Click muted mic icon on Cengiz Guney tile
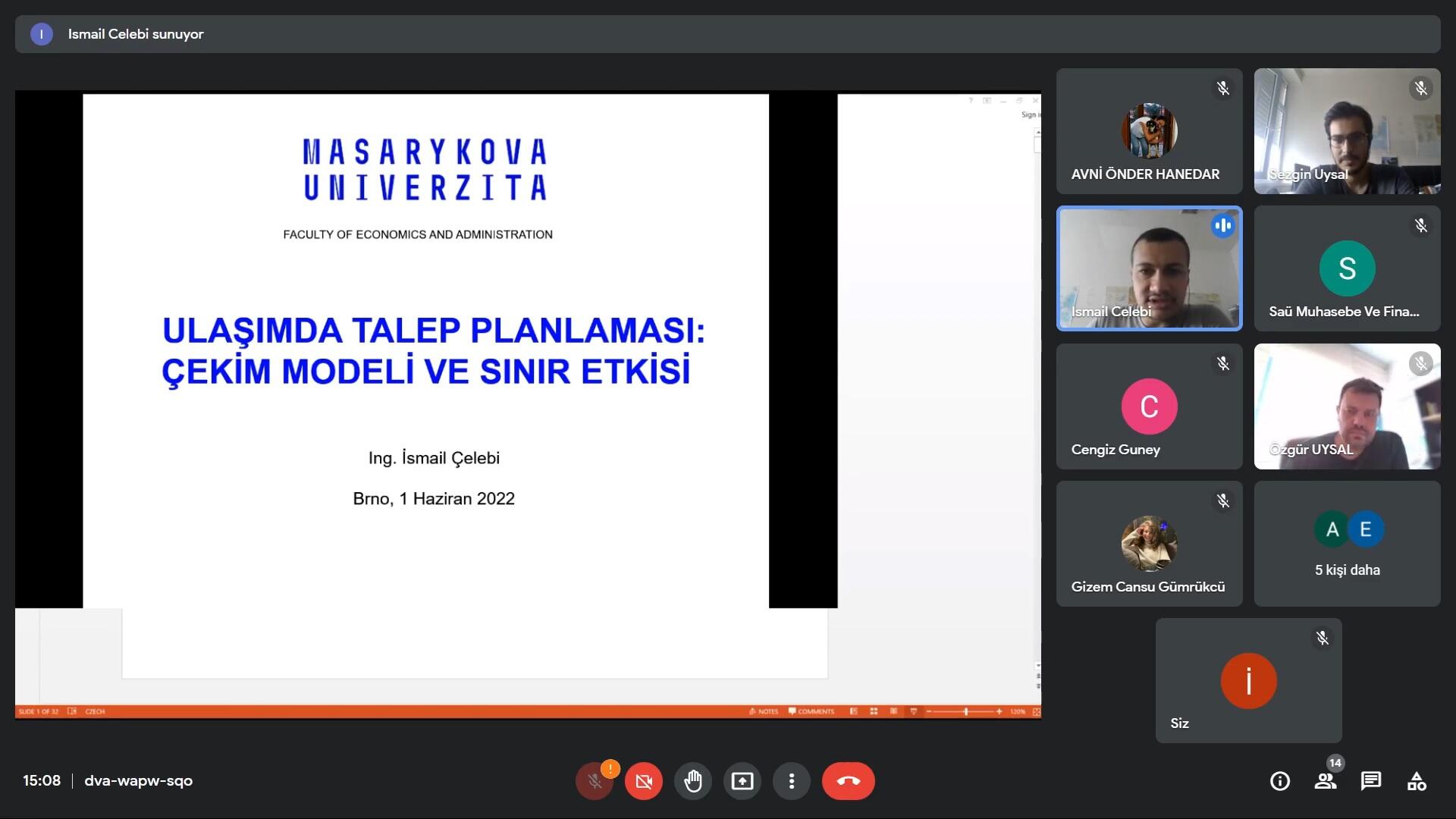Viewport: 1456px width, 819px height. click(x=1223, y=364)
